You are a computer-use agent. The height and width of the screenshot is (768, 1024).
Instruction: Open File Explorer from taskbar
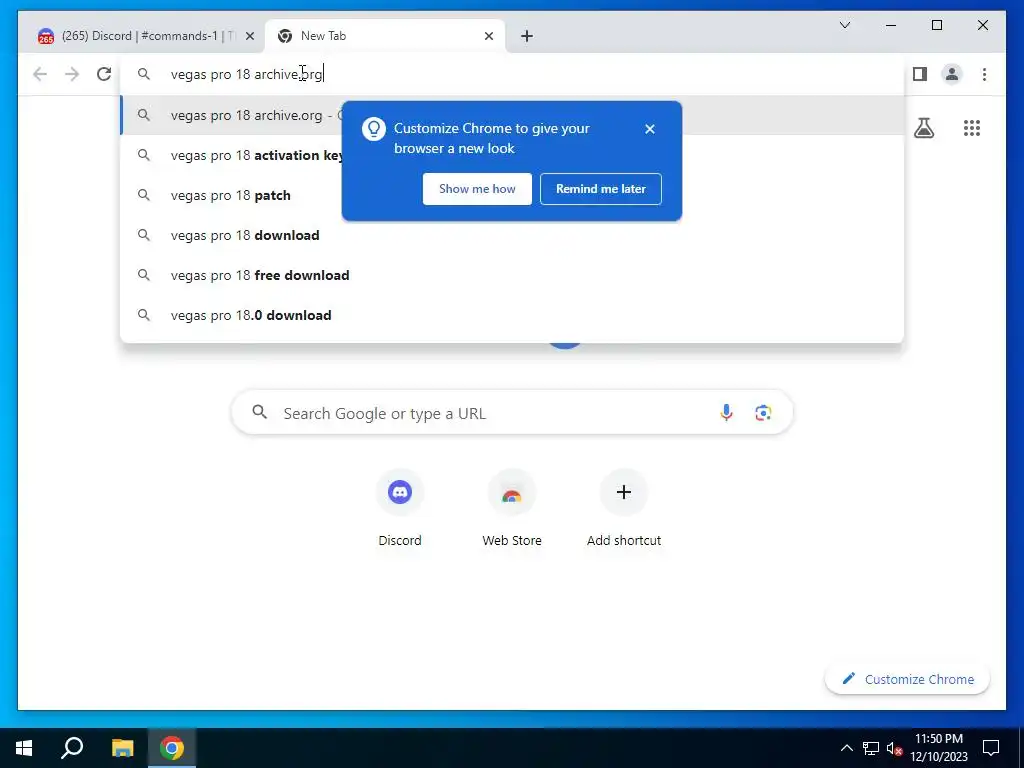122,748
